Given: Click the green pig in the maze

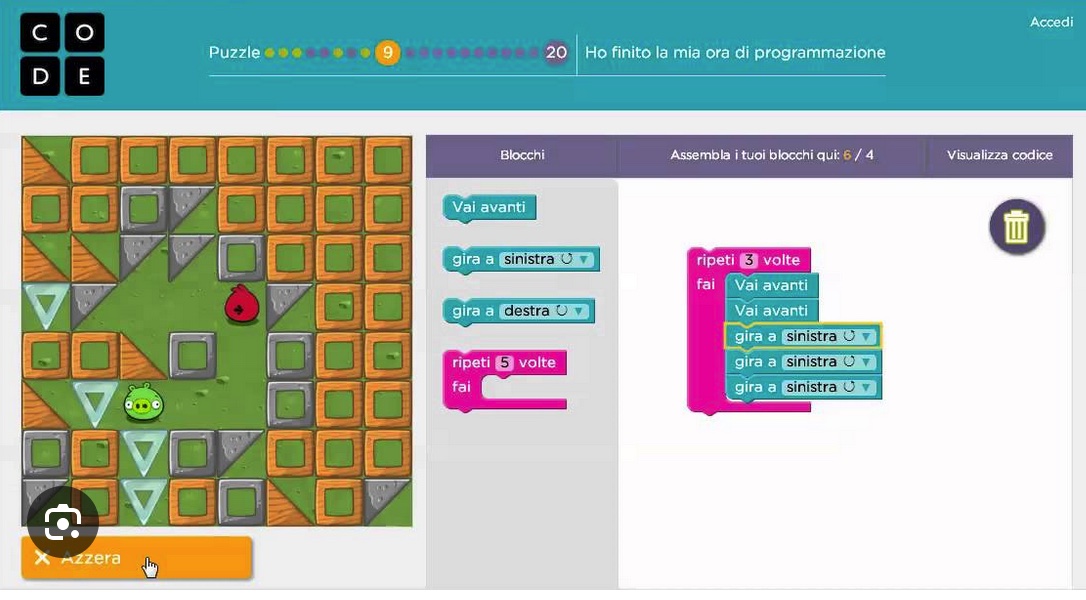Looking at the screenshot, I should tap(144, 403).
